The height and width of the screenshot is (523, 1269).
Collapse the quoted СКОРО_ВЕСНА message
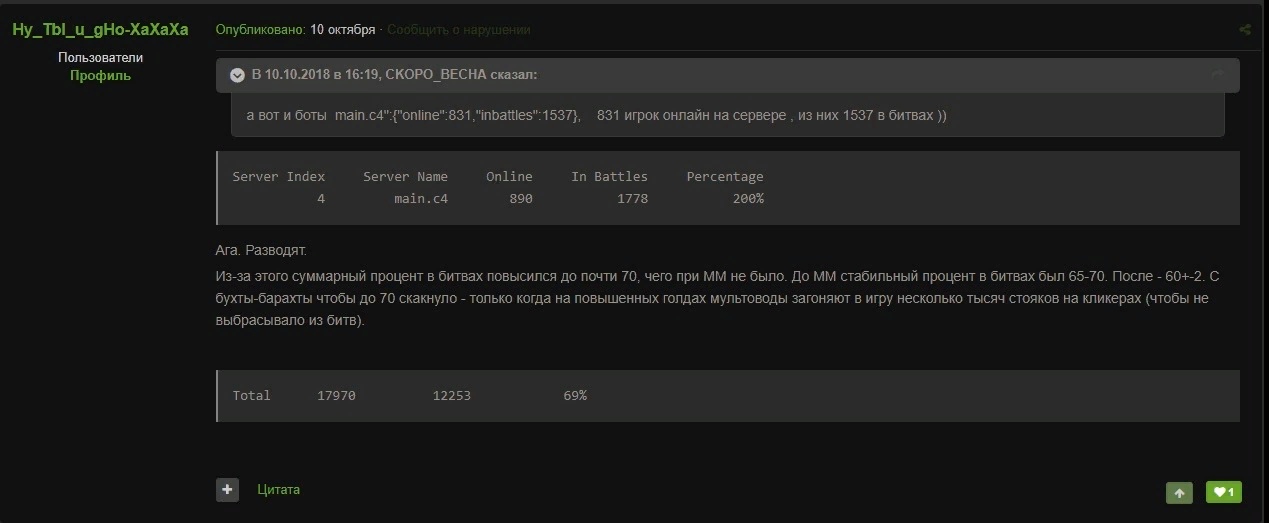pos(237,75)
